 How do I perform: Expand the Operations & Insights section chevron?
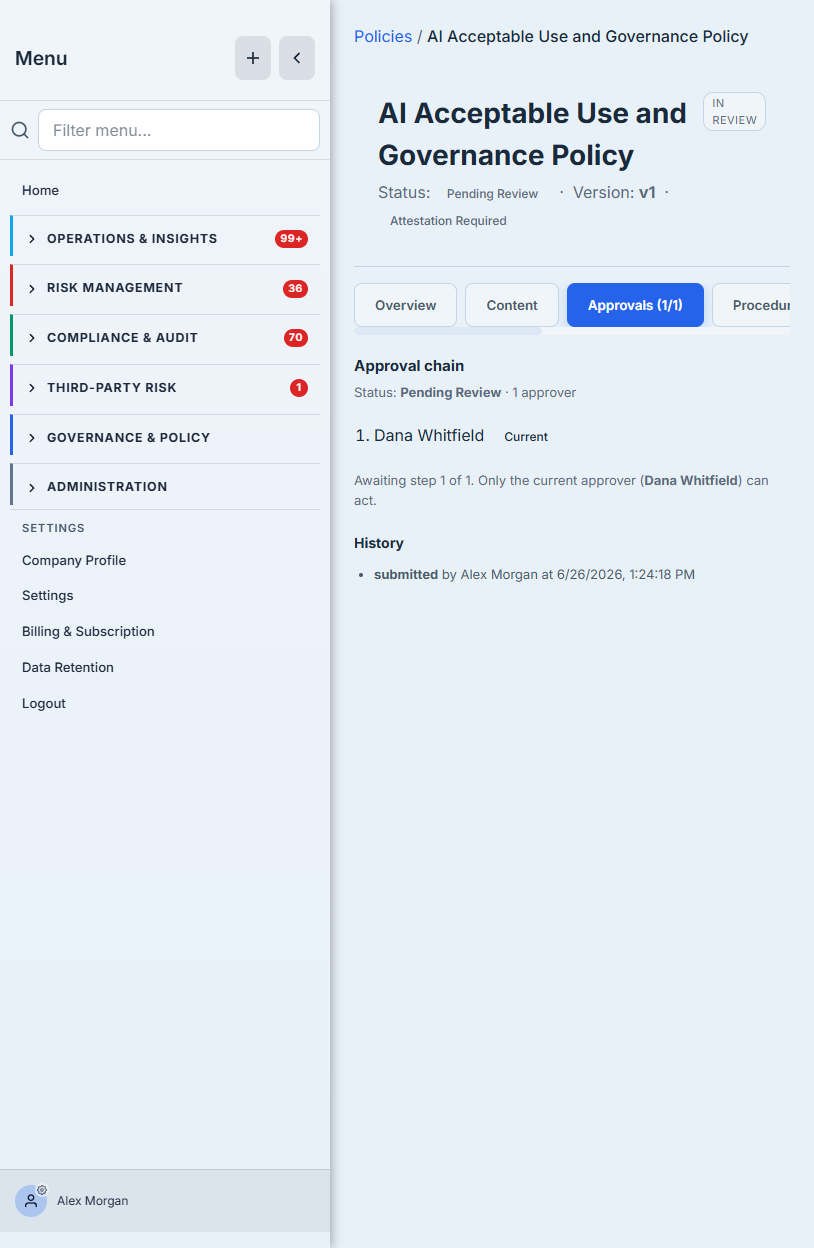(32, 239)
